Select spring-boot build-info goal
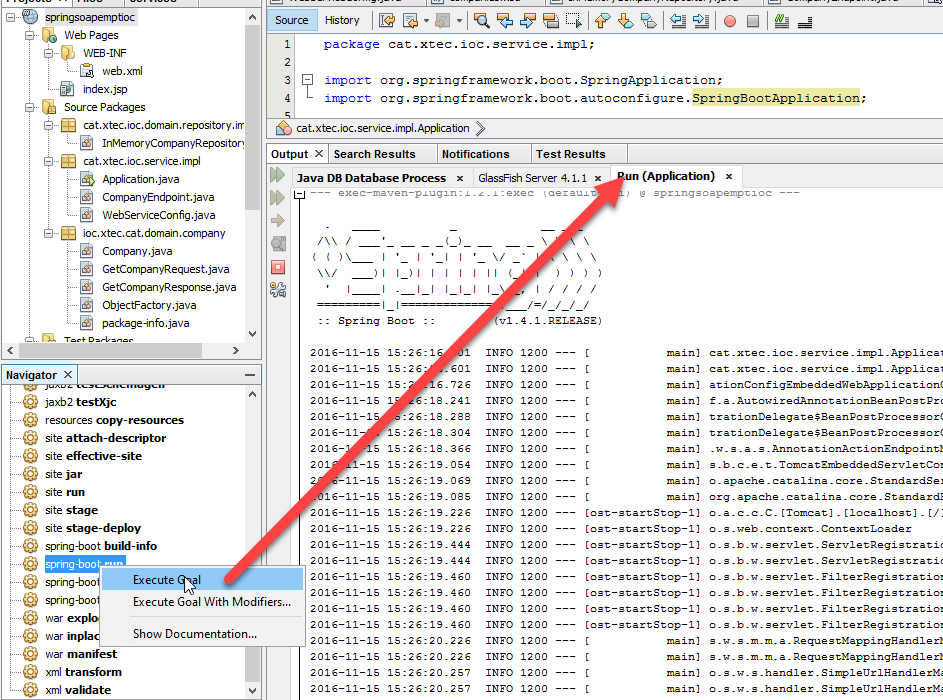The image size is (943, 700). (101, 546)
